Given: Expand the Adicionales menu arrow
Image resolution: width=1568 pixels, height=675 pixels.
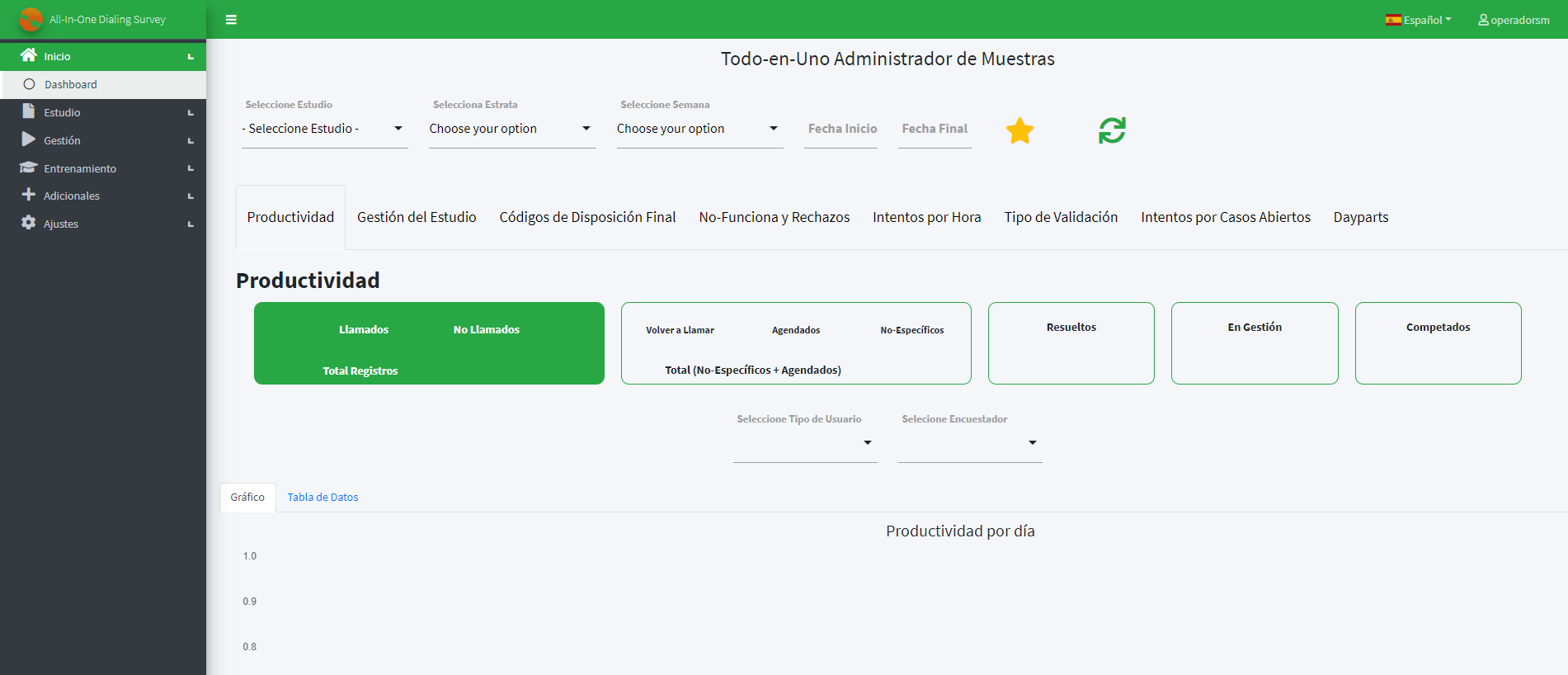Looking at the screenshot, I should point(191,196).
